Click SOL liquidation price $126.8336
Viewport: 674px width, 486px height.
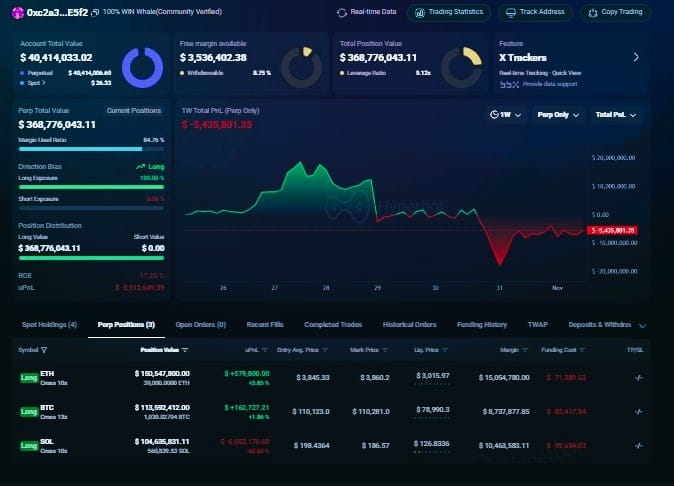[432, 443]
